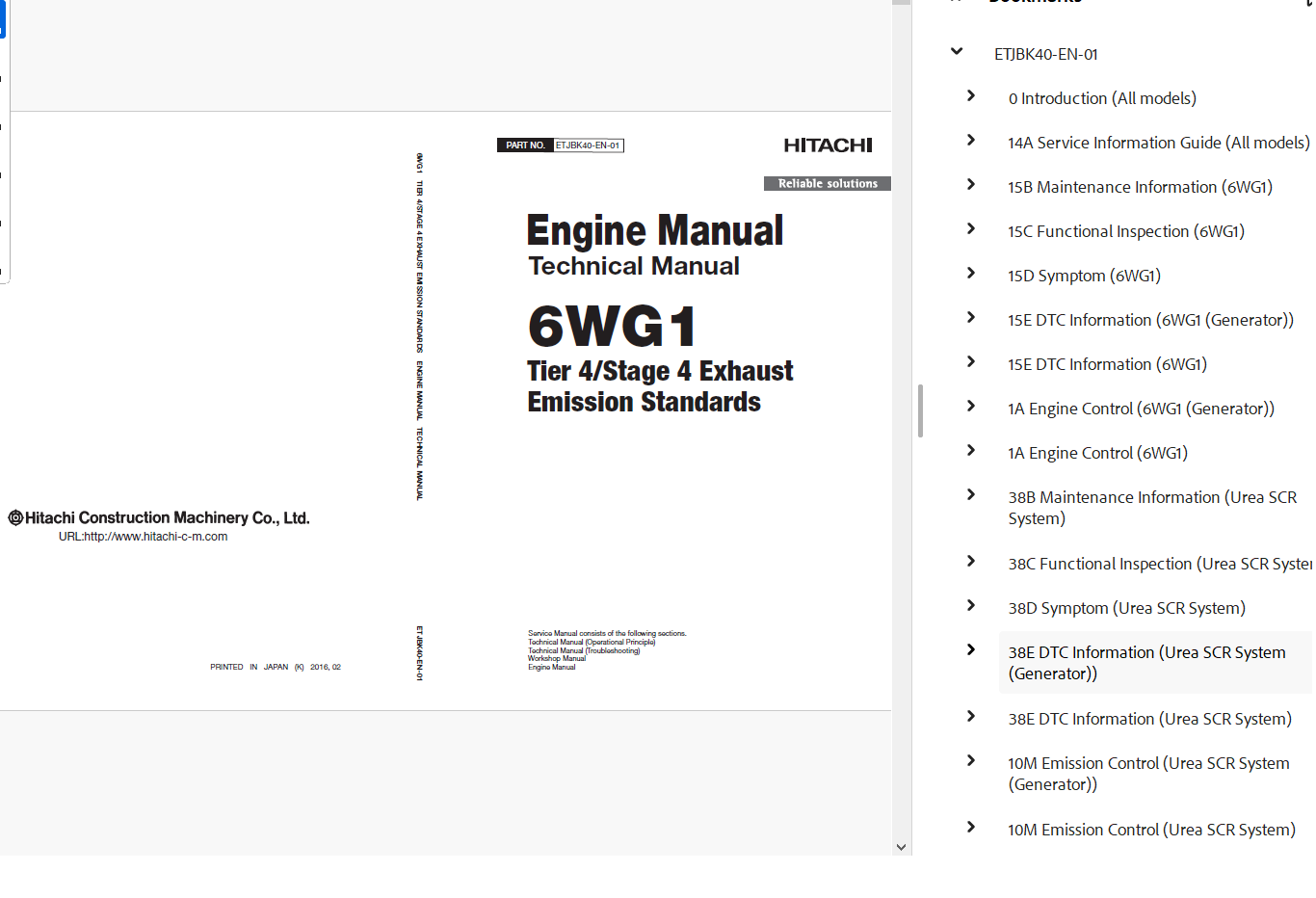The height and width of the screenshot is (898, 1316).
Task: Select 38D Symptom (Urea SCR System) bookmark
Action: coord(1126,608)
